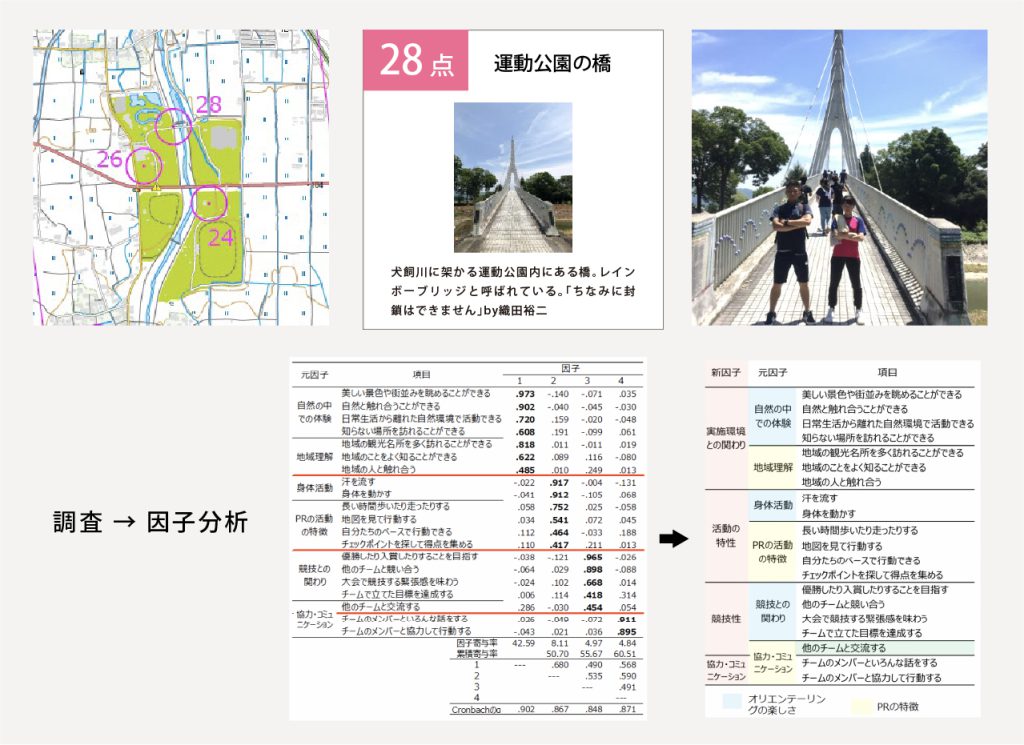Click the black right-pointing arrow between the tables
The height and width of the screenshot is (745, 1024).
pyautogui.click(x=673, y=539)
